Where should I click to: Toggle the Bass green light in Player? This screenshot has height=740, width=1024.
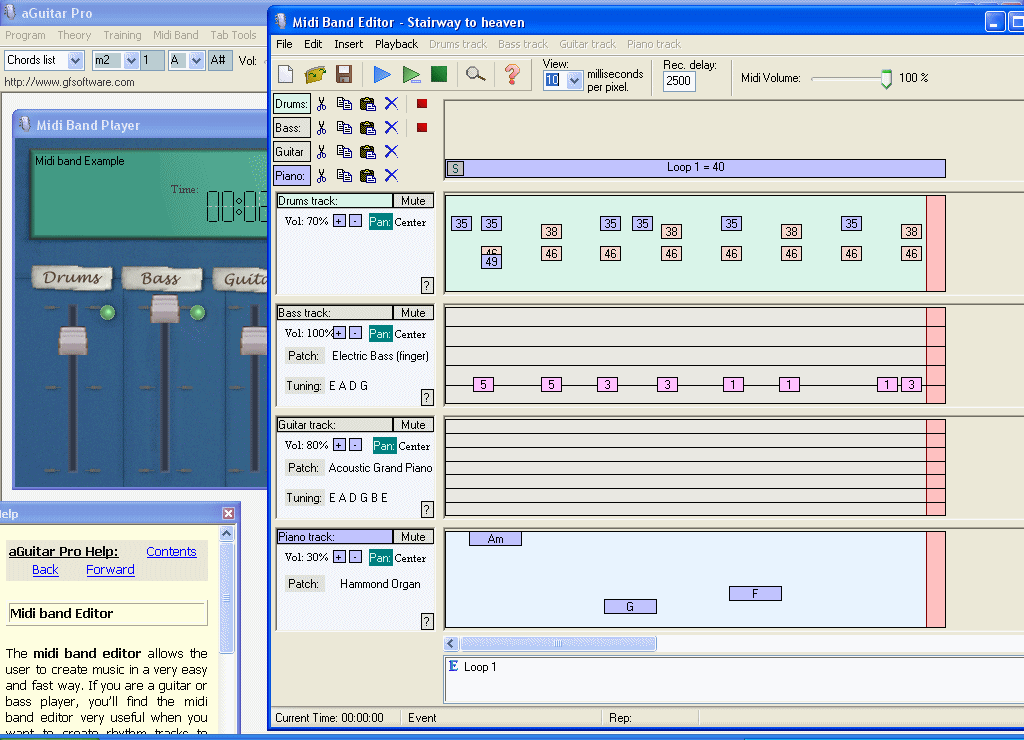point(197,312)
